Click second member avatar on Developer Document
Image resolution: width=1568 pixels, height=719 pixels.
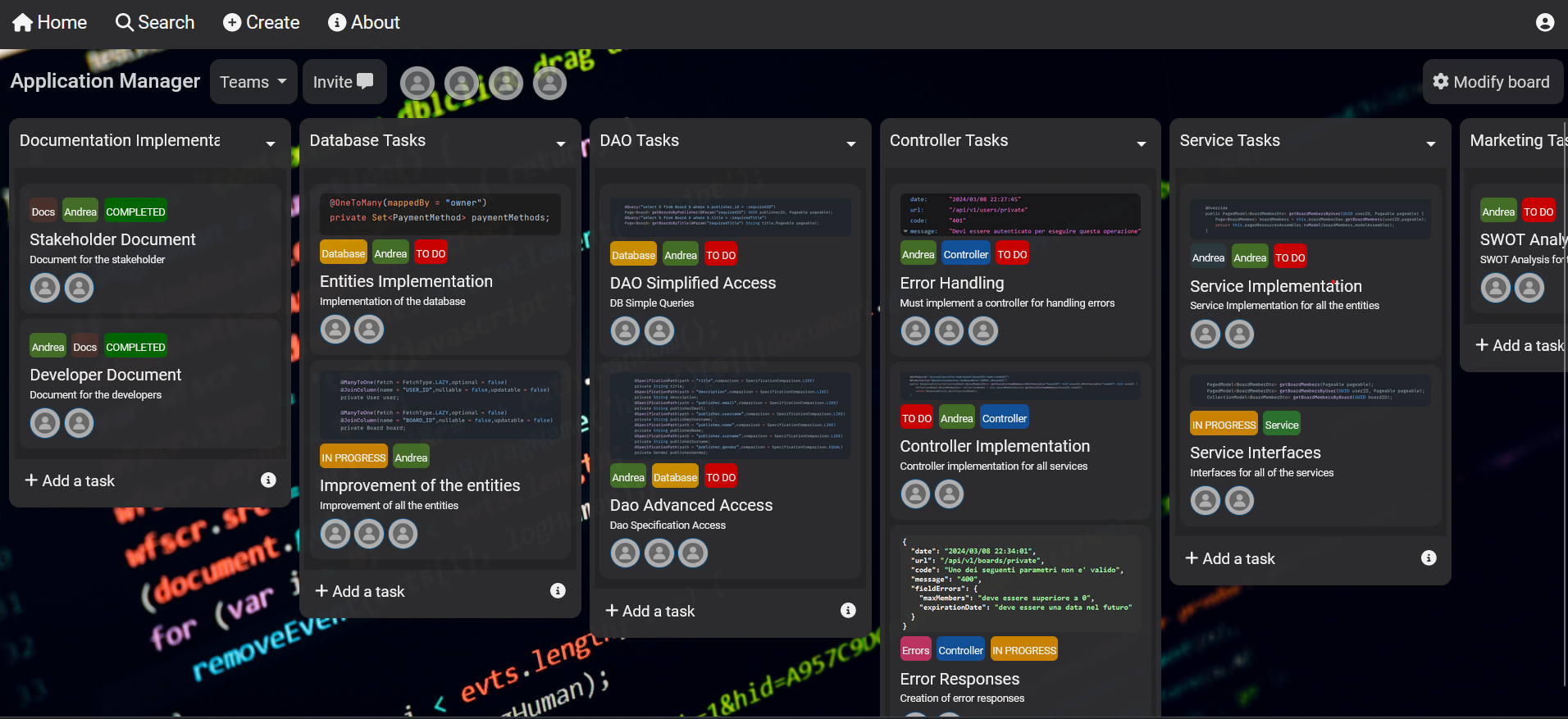pos(79,423)
